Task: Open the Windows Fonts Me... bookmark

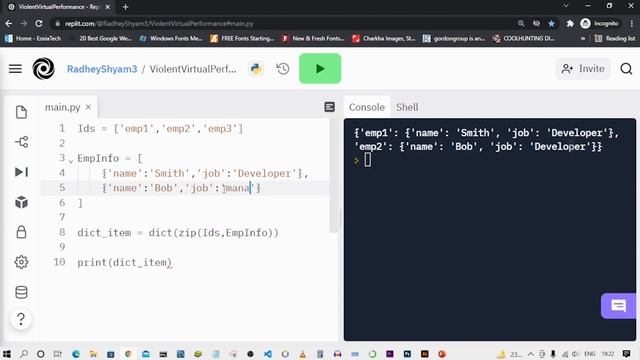Action: tap(171, 38)
